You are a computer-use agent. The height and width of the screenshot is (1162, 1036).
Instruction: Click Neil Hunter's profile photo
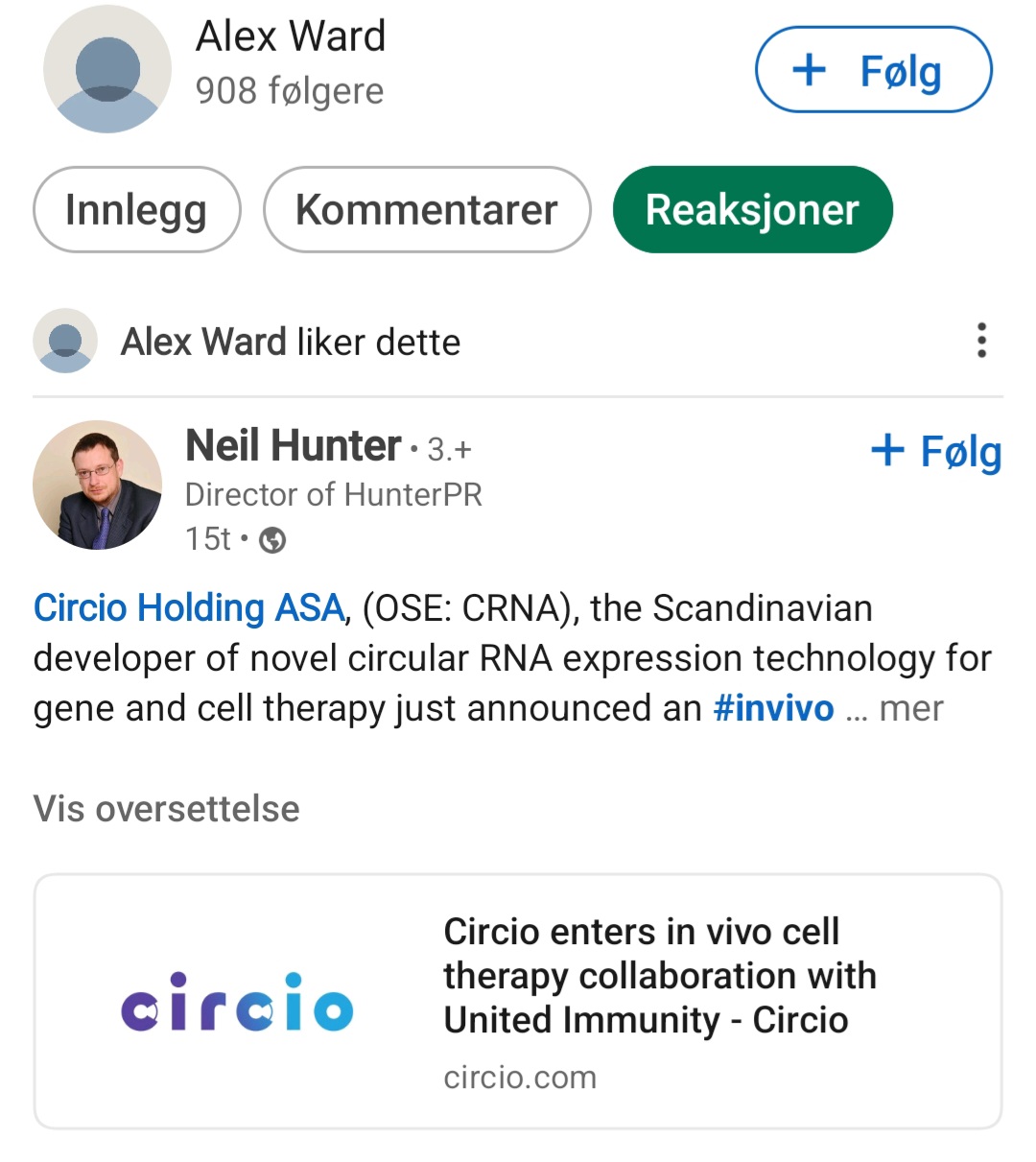(x=98, y=485)
